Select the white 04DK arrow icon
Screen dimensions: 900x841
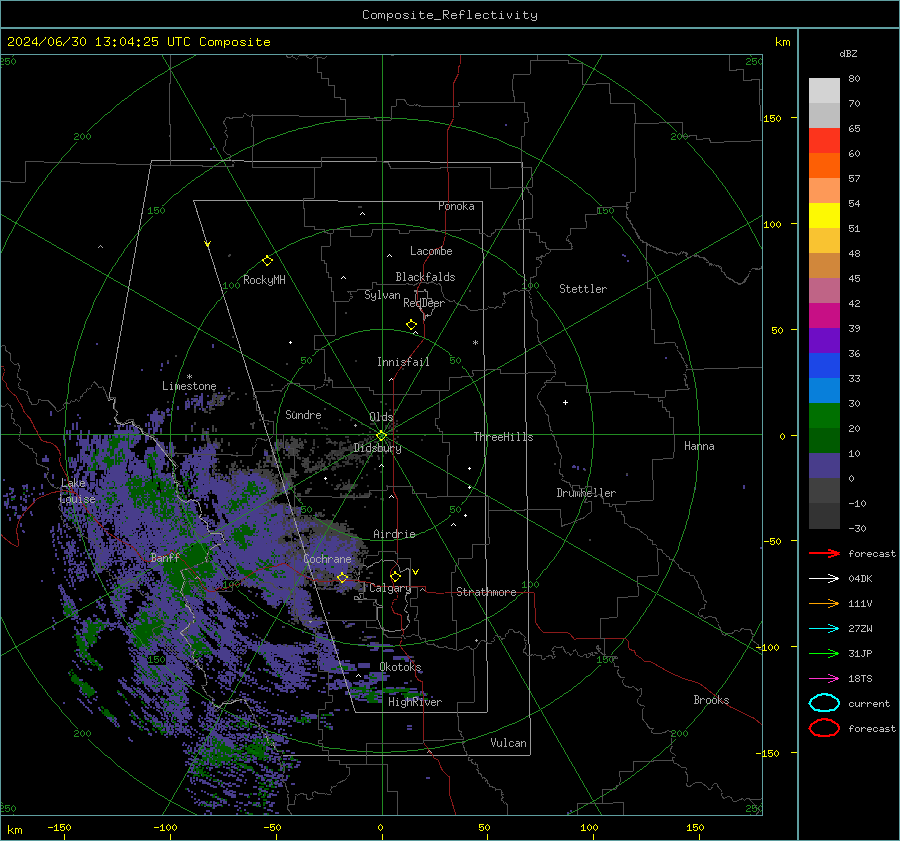click(x=824, y=579)
